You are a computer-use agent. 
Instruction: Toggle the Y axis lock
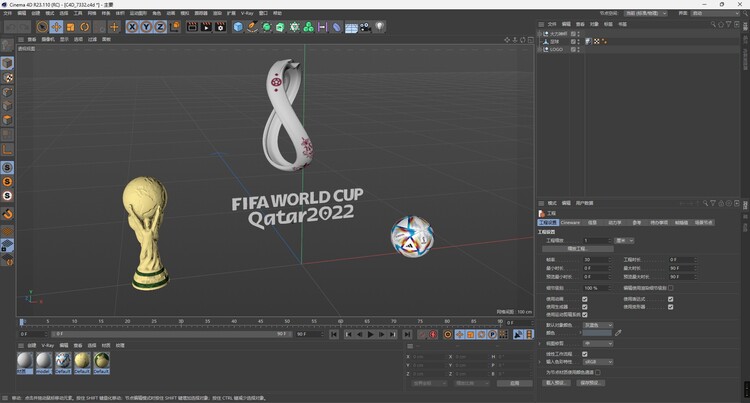(146, 27)
